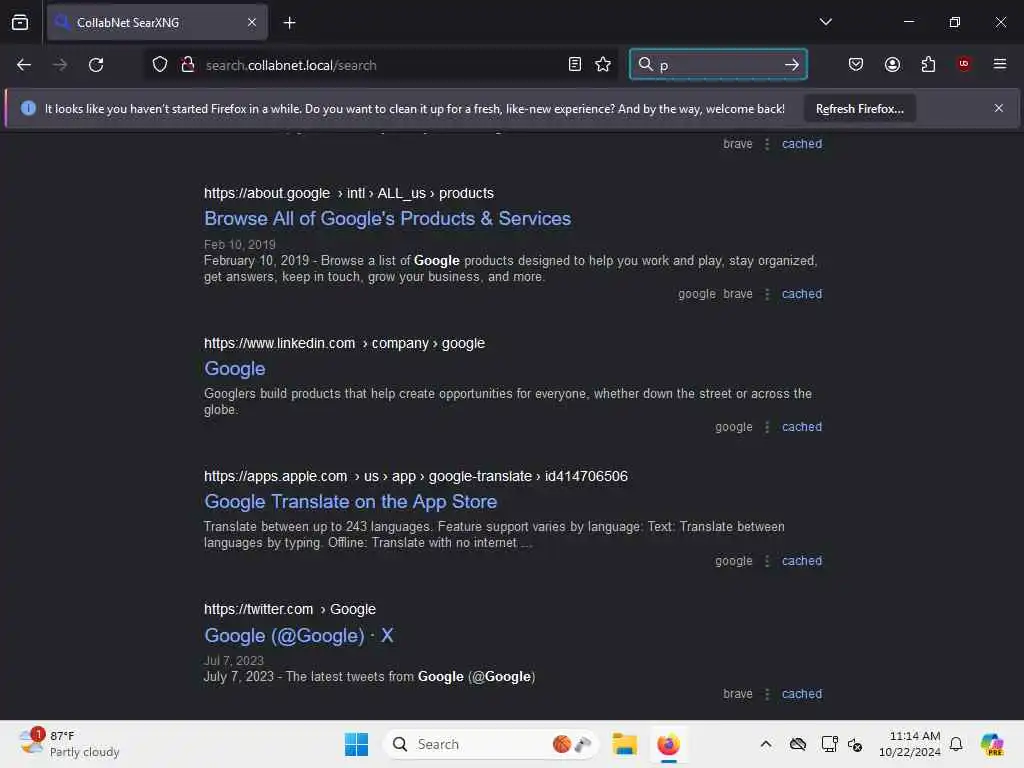Image resolution: width=1024 pixels, height=768 pixels.
Task: Open Pocket save icon
Action: click(x=856, y=64)
